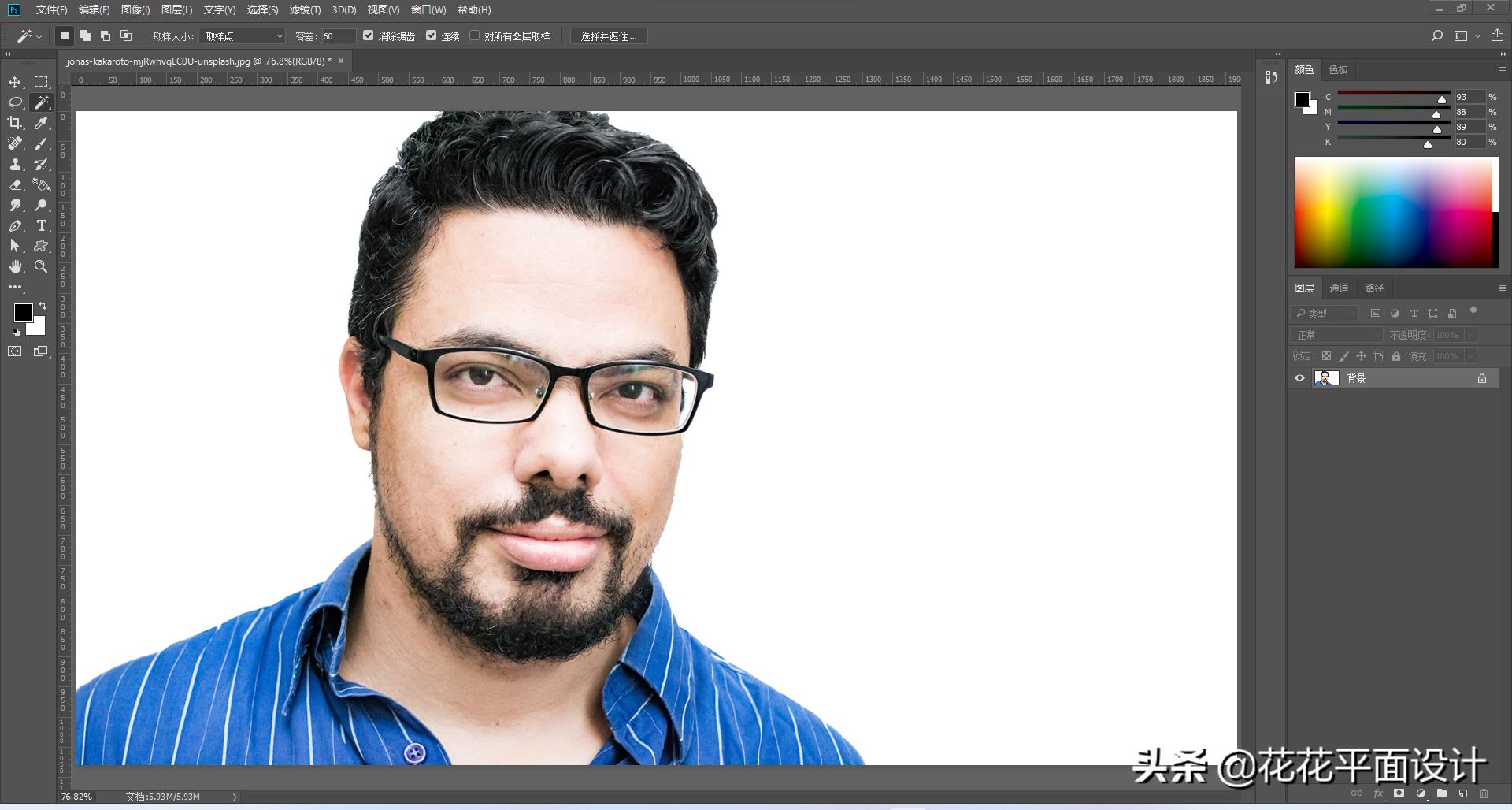Image resolution: width=1512 pixels, height=810 pixels.
Task: Select the Move tool
Action: click(x=15, y=82)
